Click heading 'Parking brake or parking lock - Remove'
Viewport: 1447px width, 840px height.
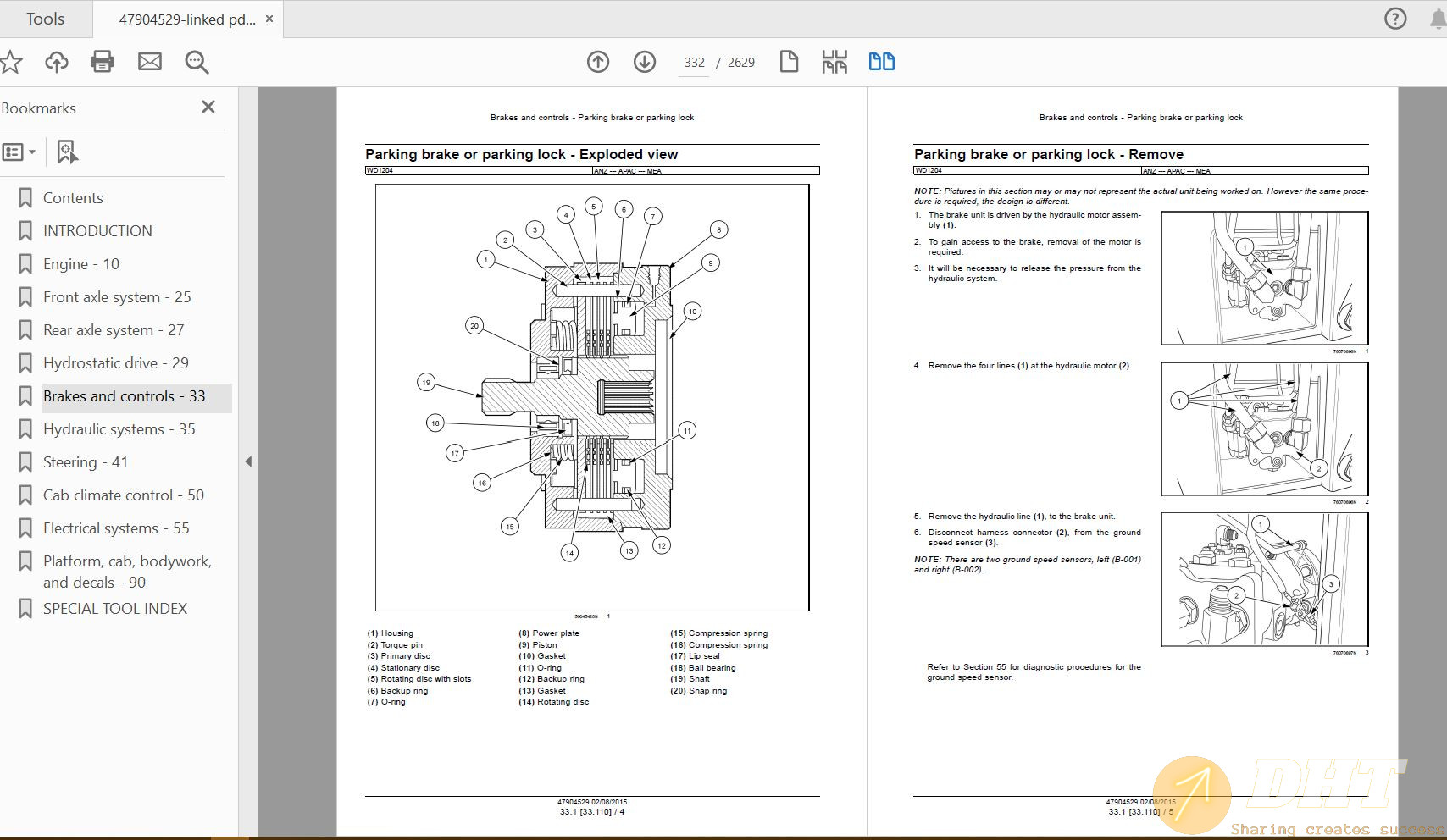pos(1049,154)
